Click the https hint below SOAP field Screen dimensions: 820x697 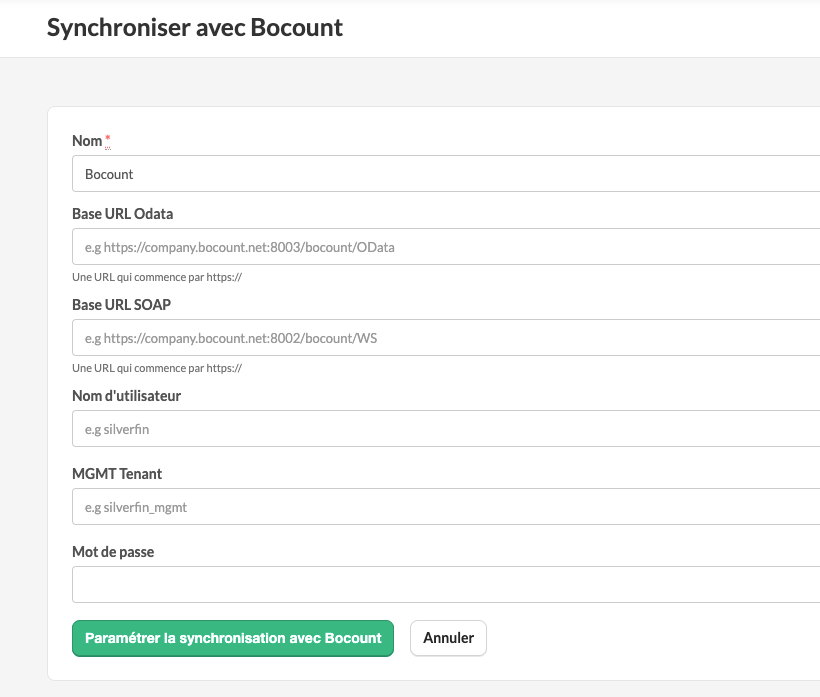coord(157,369)
